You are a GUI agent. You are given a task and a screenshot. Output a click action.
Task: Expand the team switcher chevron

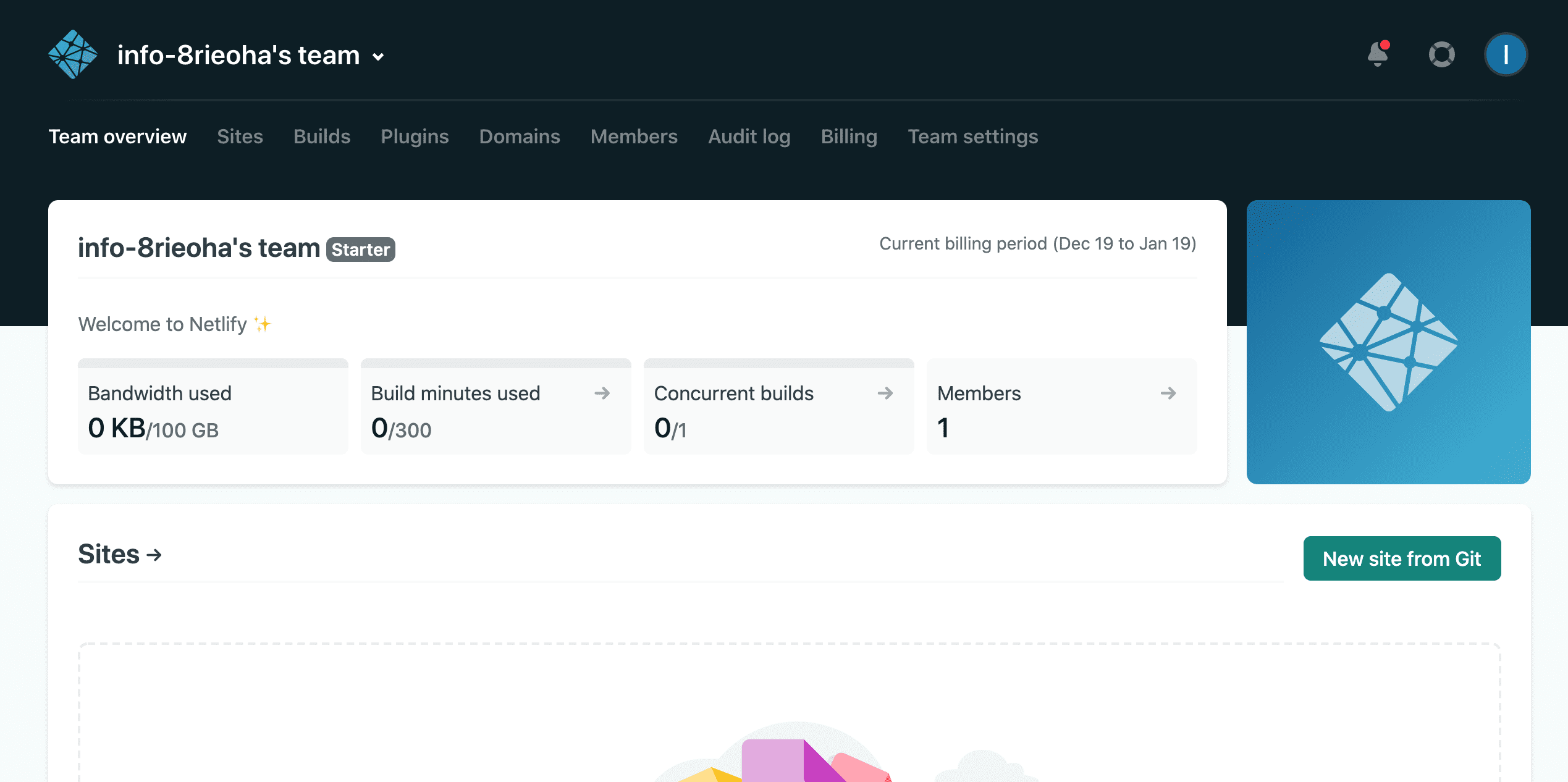pos(378,57)
